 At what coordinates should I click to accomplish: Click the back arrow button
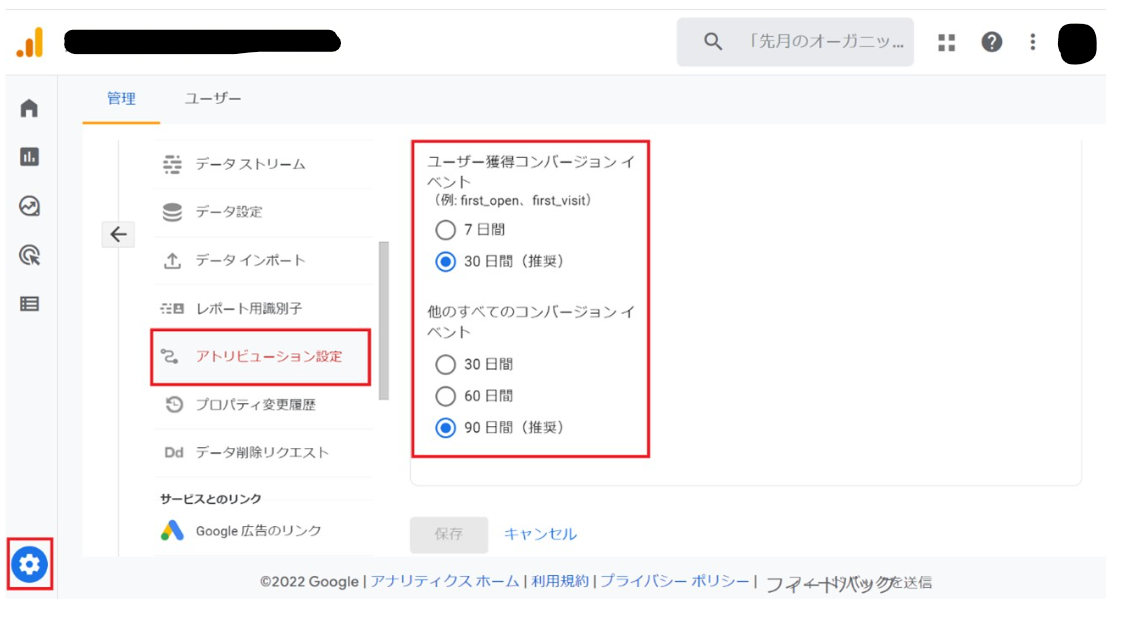pyautogui.click(x=118, y=234)
